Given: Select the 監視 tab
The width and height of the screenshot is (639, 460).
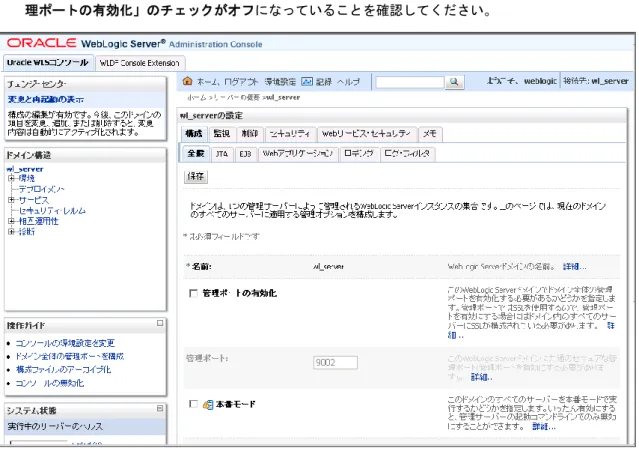Looking at the screenshot, I should click(222, 134).
